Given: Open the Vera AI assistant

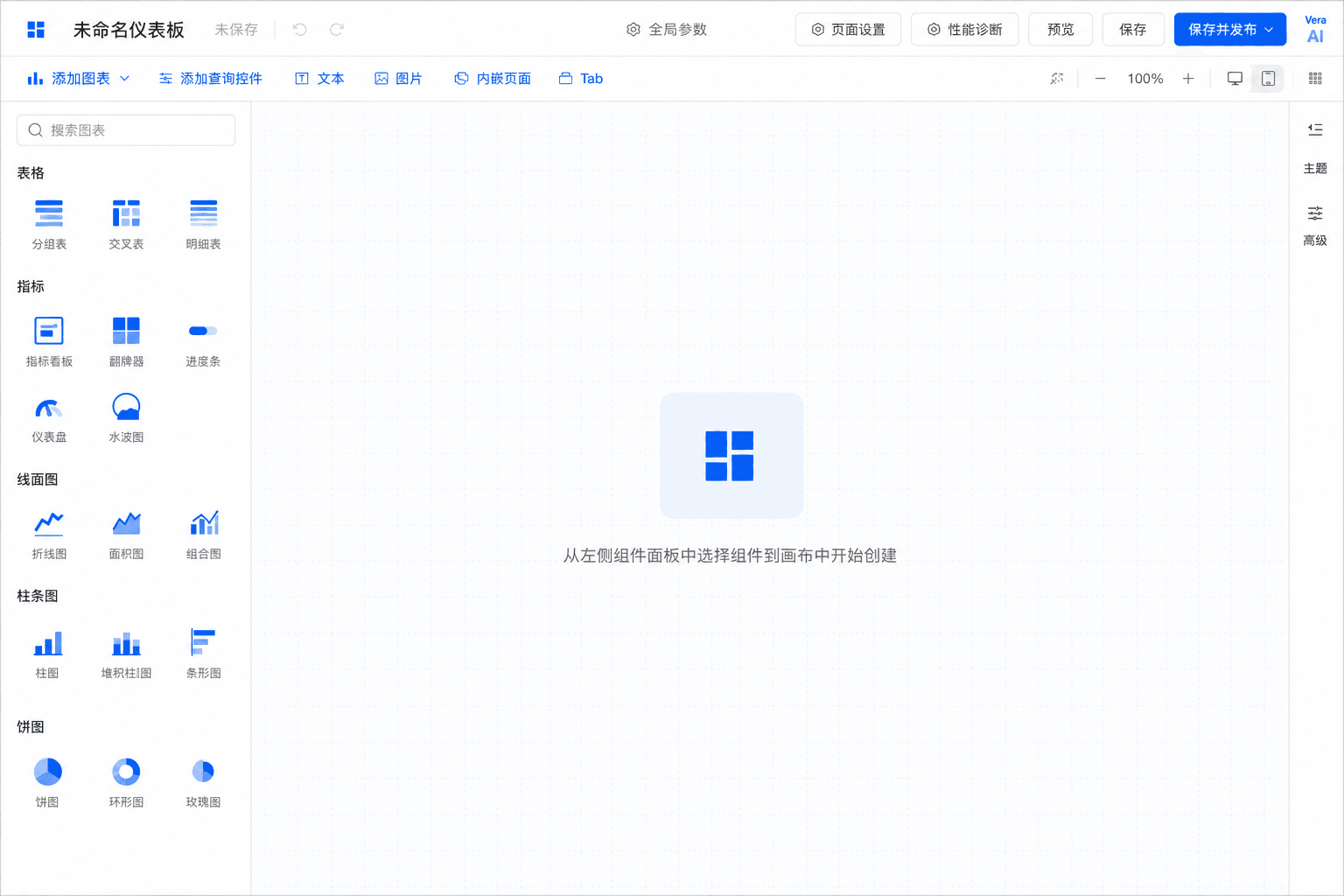Looking at the screenshot, I should pos(1315,29).
